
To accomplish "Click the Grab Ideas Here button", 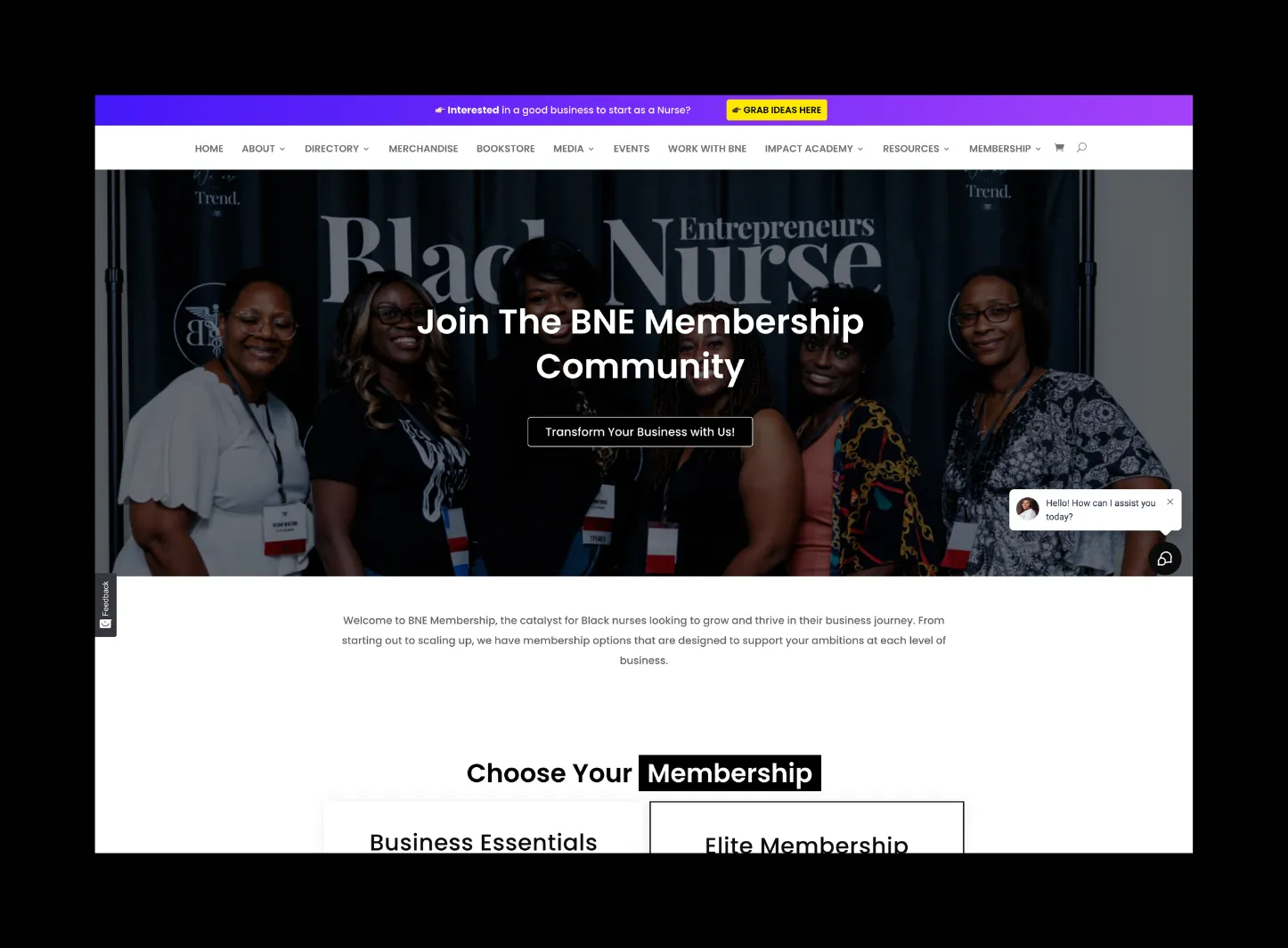I will pos(777,110).
